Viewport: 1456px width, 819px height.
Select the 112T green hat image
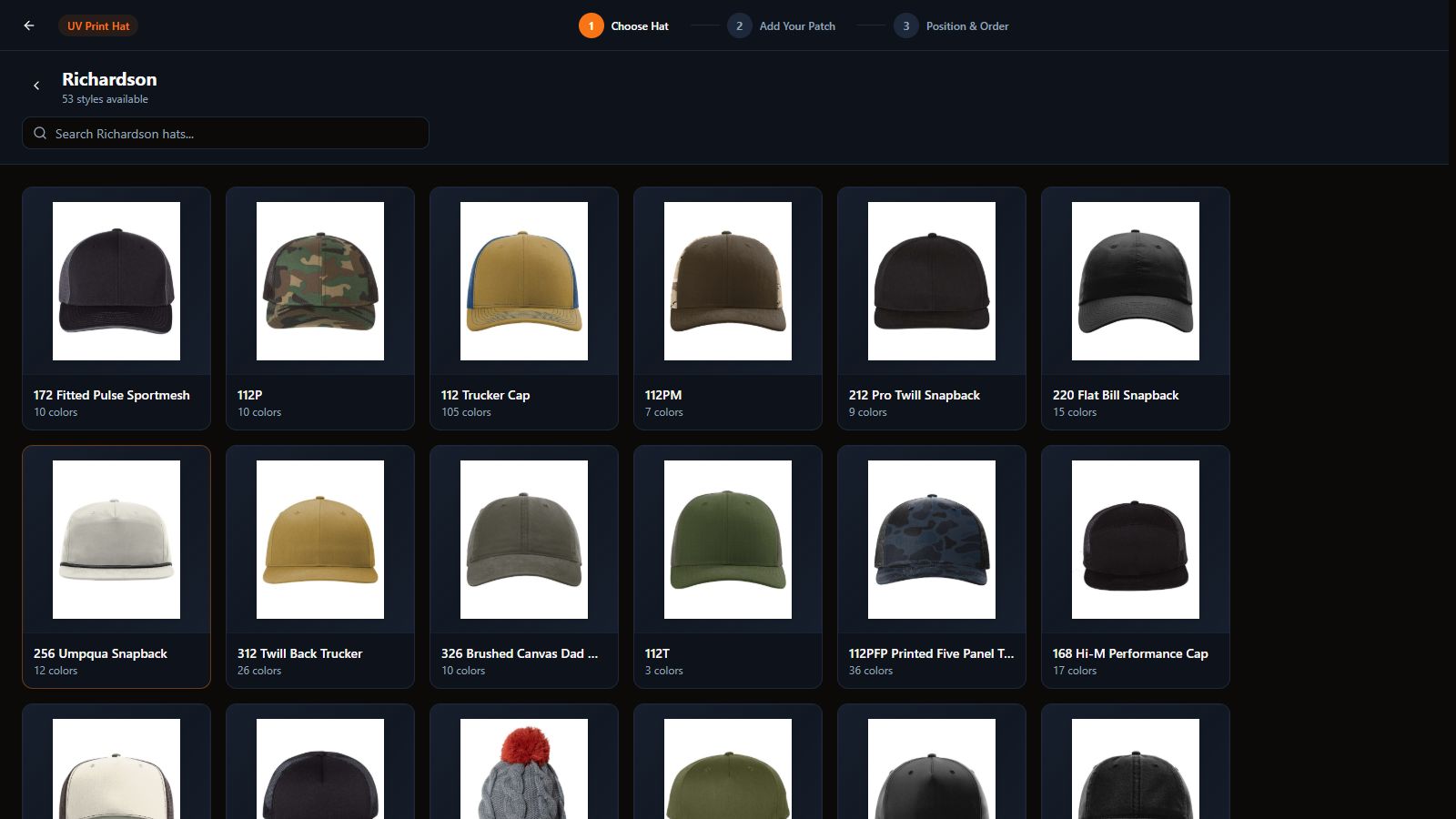pos(728,540)
